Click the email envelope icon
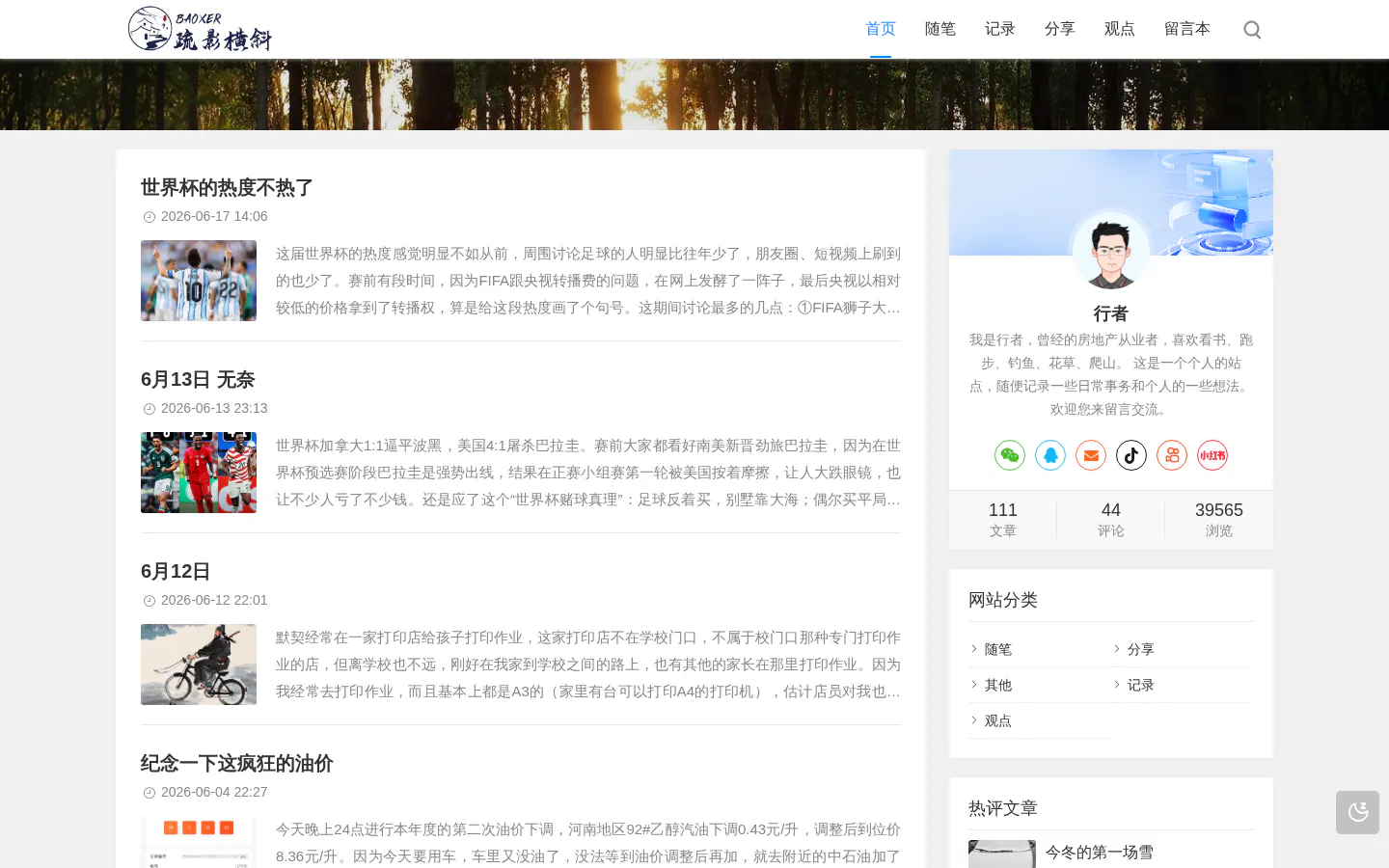 click(x=1091, y=455)
